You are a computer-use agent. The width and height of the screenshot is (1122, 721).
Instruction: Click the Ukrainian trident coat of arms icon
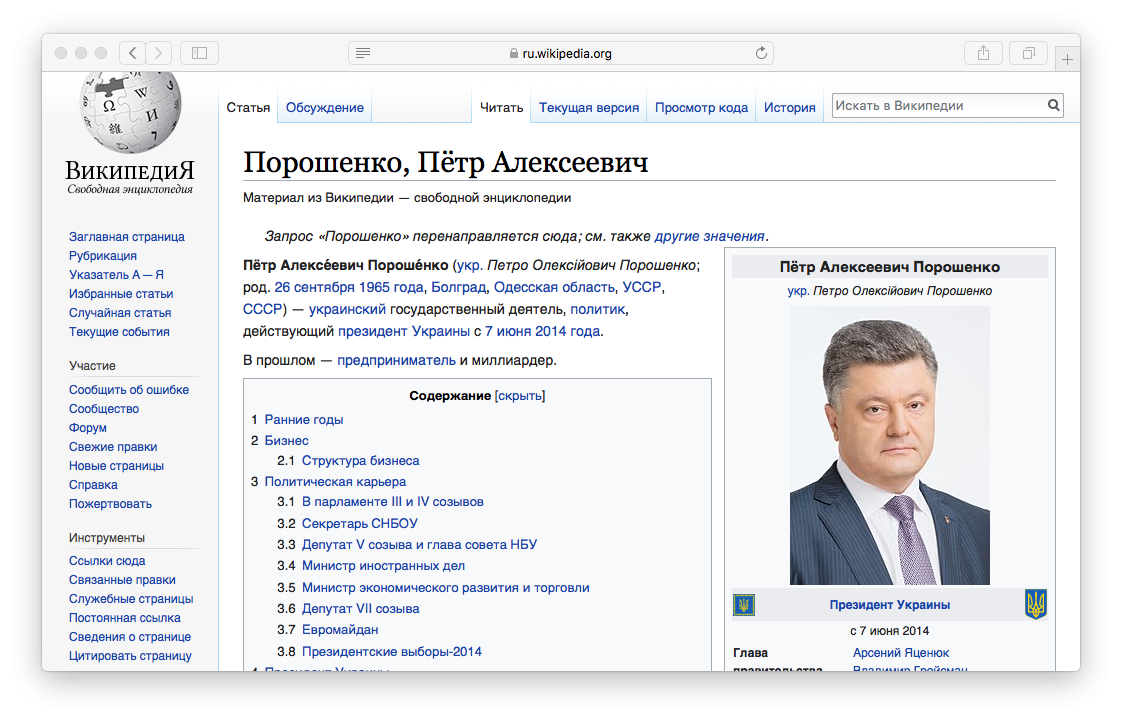click(x=1035, y=604)
